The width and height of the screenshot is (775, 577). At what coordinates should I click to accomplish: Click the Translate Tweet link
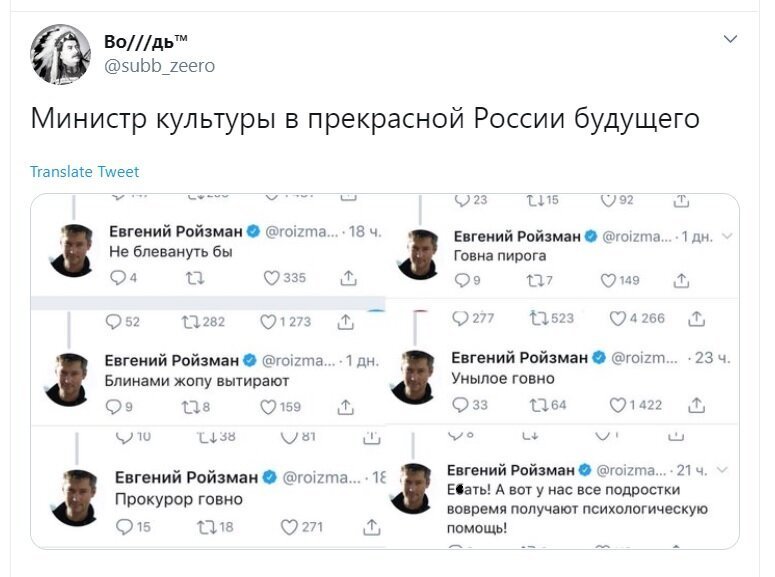85,172
